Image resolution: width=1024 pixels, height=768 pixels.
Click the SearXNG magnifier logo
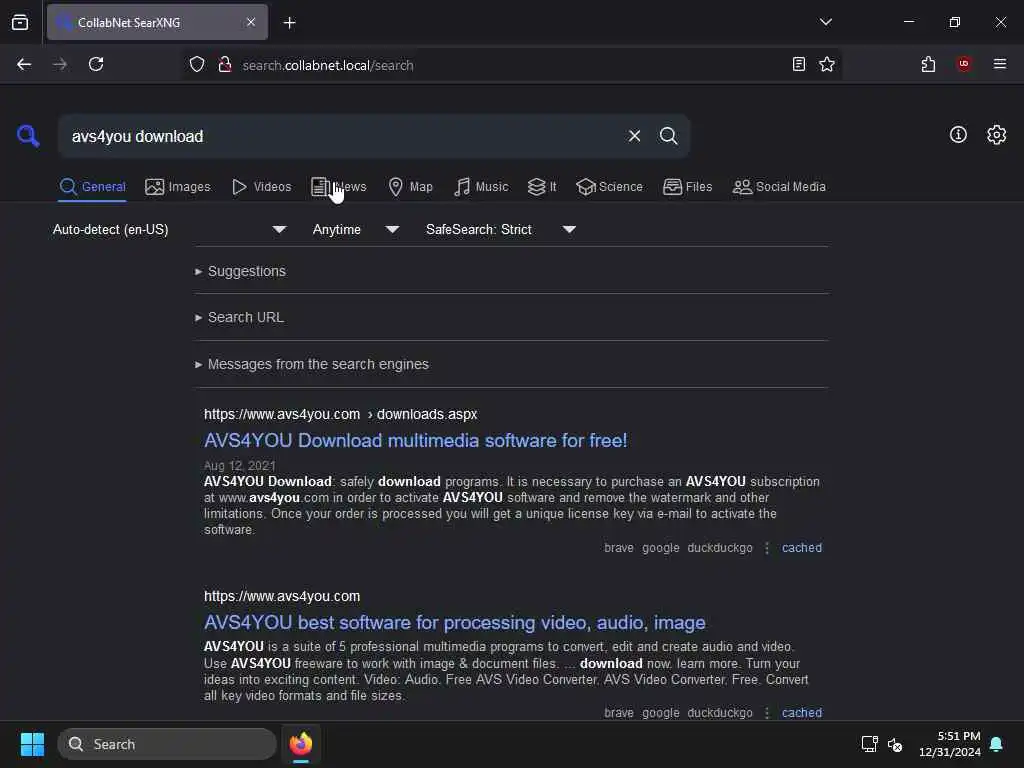click(28, 136)
